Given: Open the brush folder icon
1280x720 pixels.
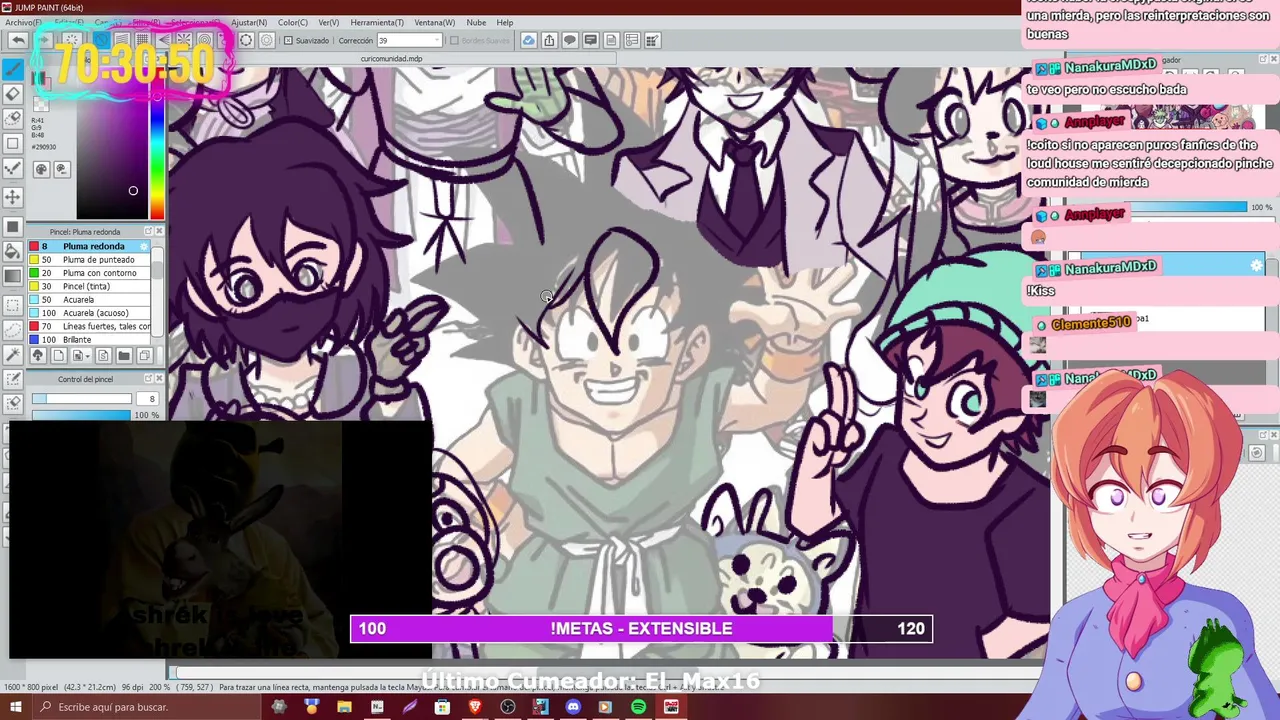Looking at the screenshot, I should pyautogui.click(x=124, y=355).
